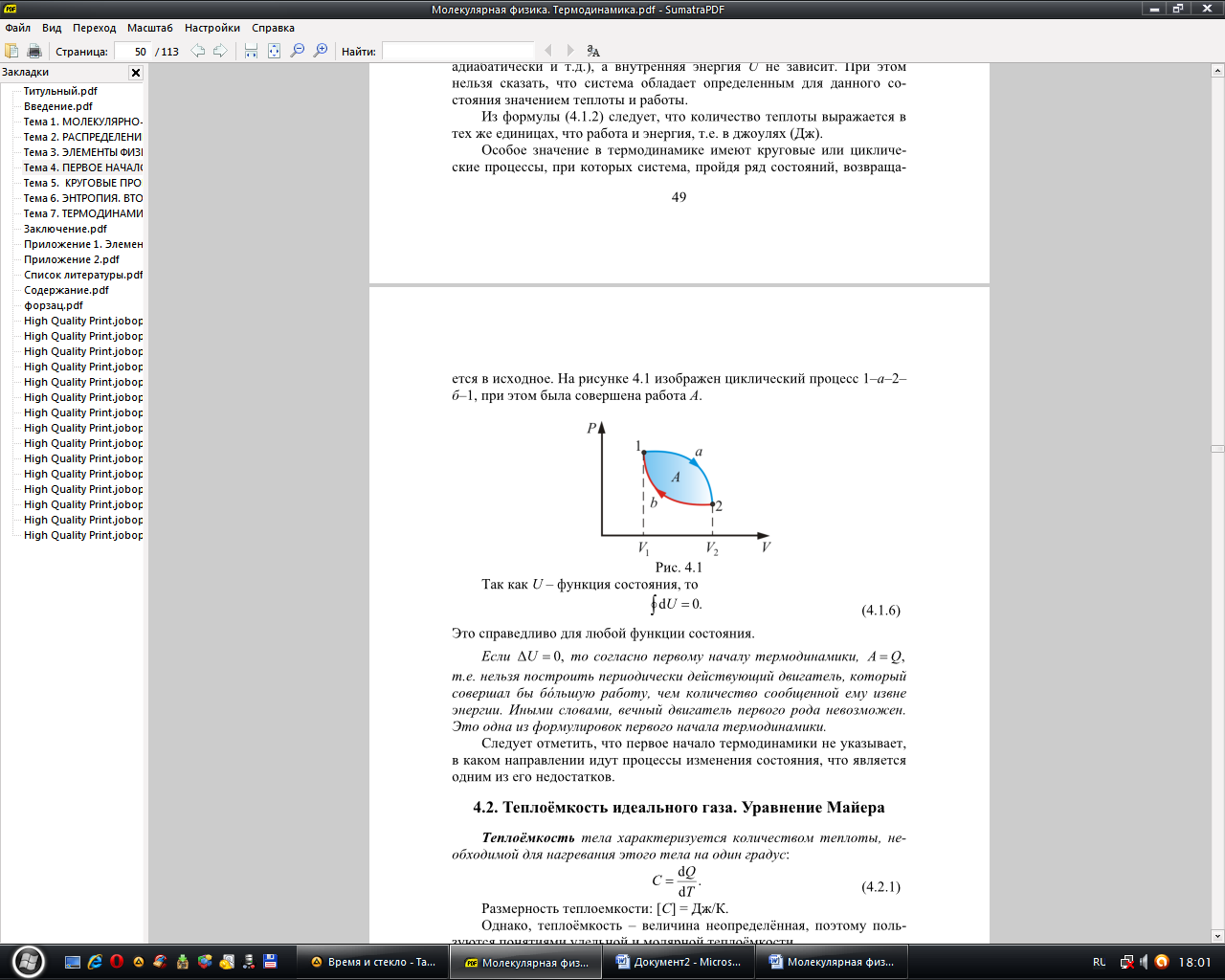1225x980 pixels.
Task: Close the Закладки bookmarks panel
Action: click(x=136, y=73)
